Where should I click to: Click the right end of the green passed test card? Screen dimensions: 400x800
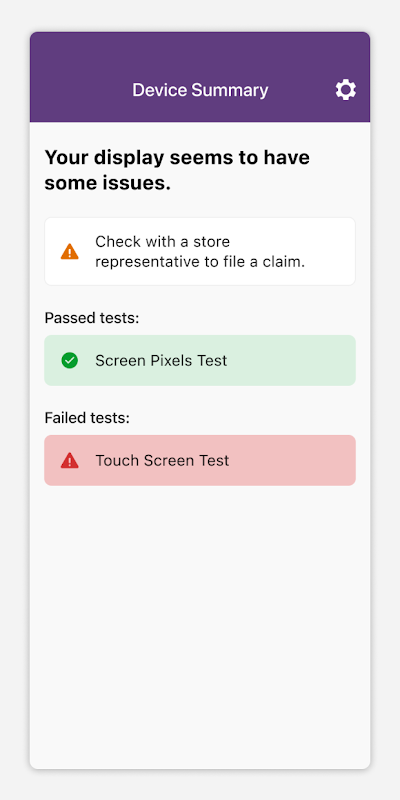(x=337, y=360)
